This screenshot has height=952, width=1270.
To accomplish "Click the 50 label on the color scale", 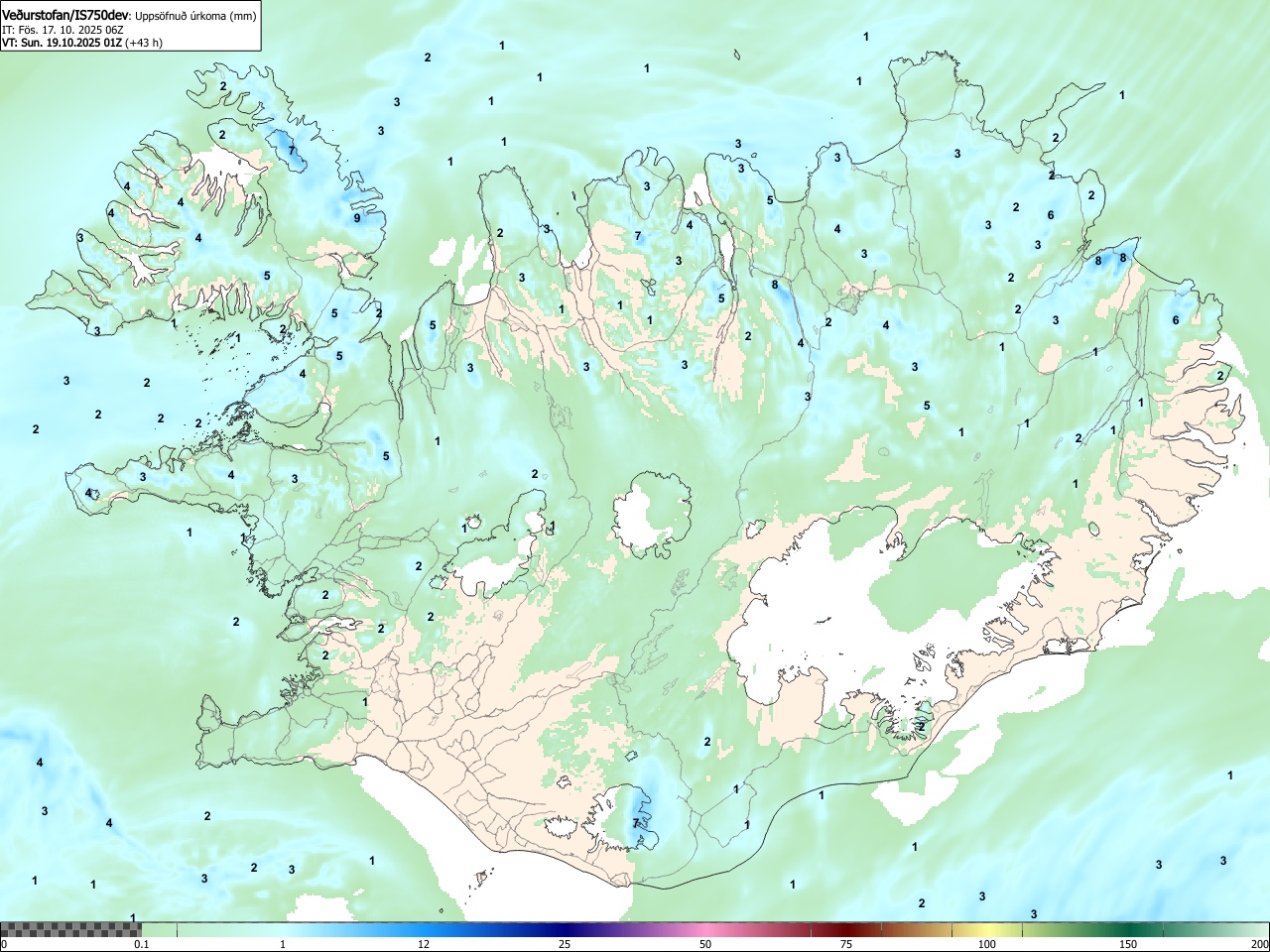I will pos(705,944).
